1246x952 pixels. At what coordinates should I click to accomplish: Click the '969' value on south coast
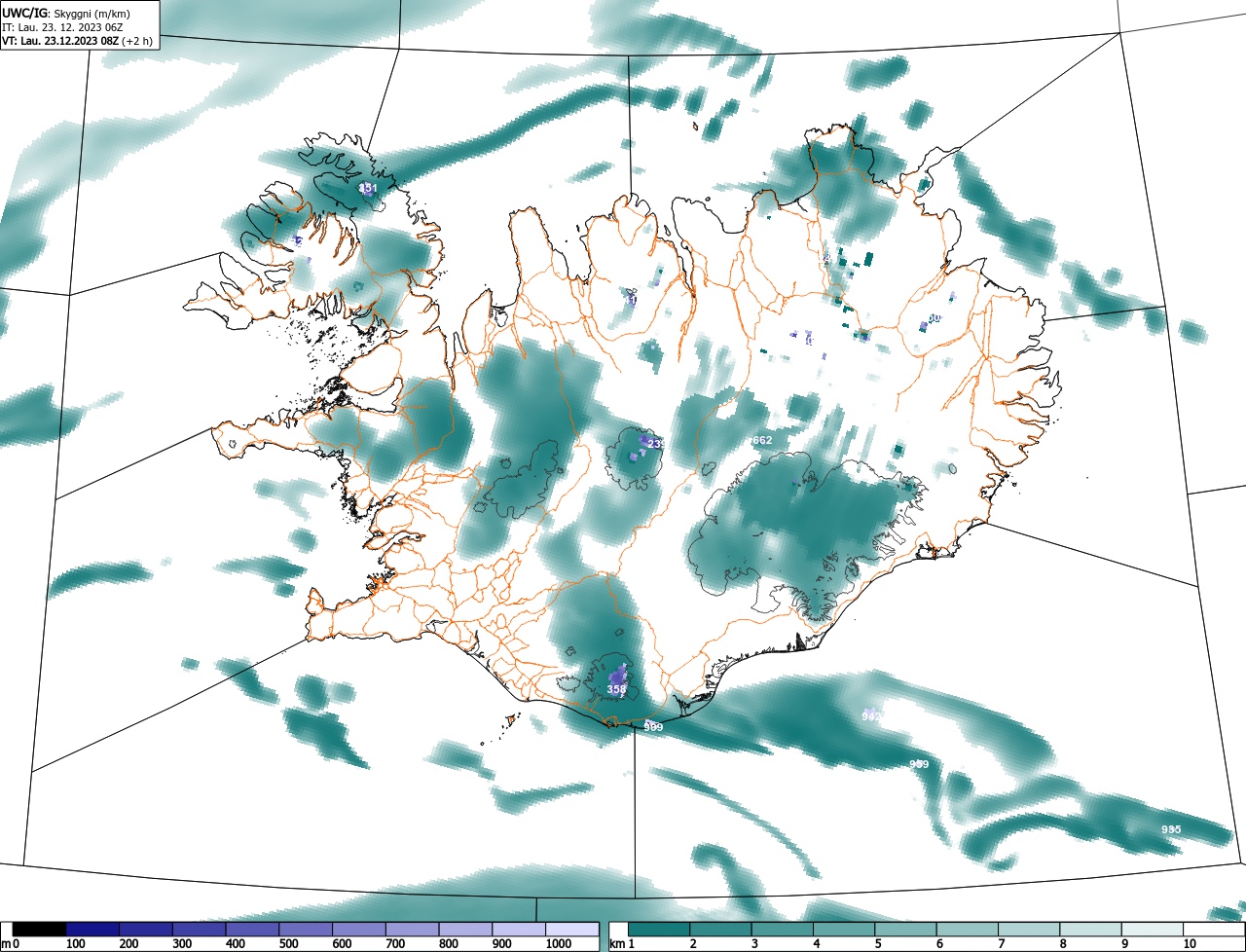653,727
